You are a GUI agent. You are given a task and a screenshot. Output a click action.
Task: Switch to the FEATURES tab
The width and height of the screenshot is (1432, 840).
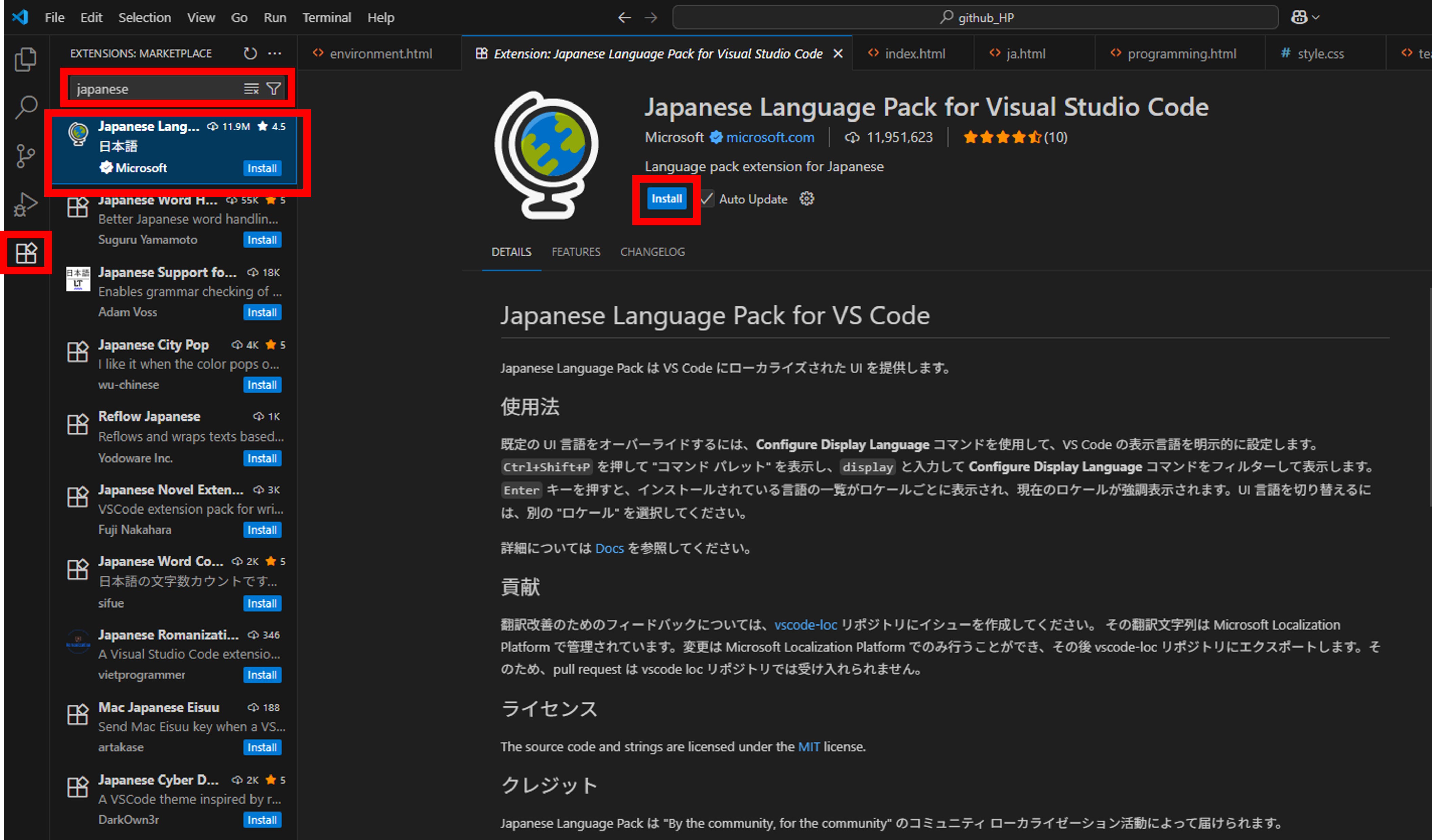(576, 251)
